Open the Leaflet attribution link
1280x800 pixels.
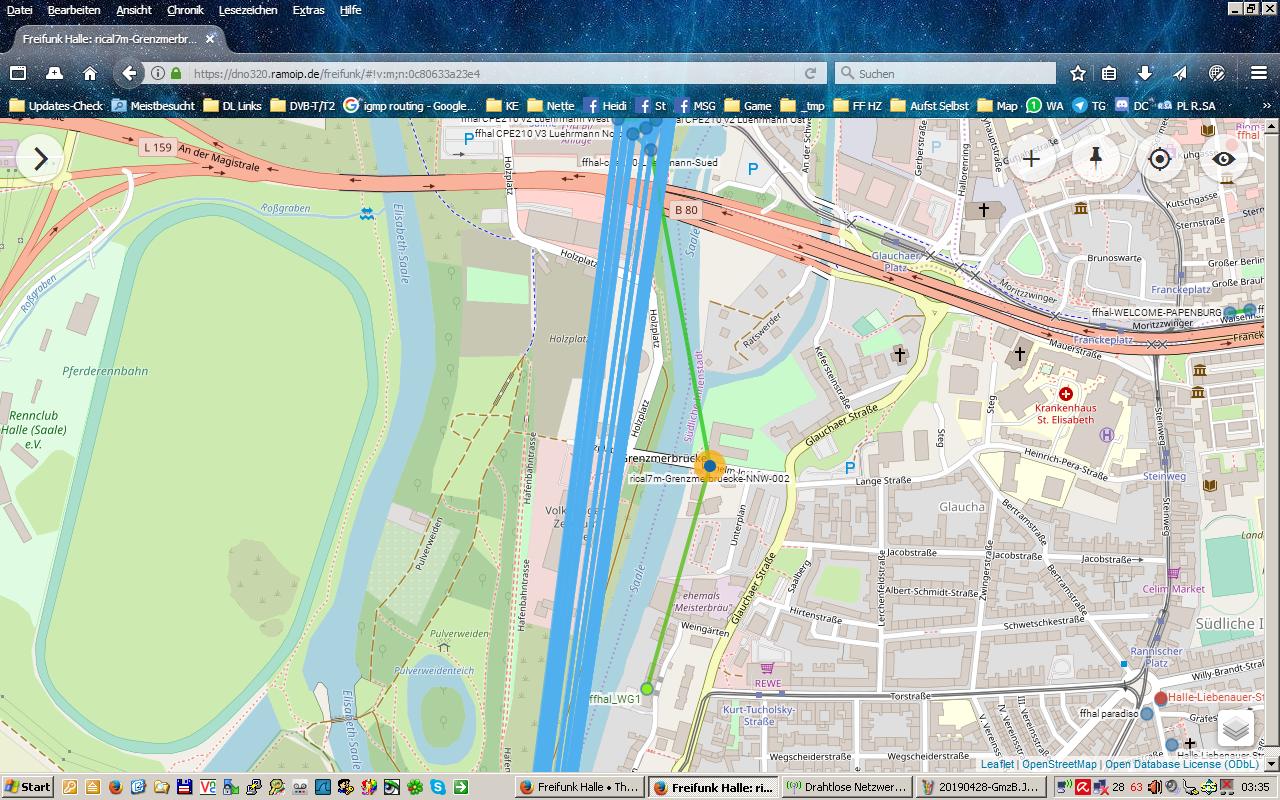pos(997,764)
